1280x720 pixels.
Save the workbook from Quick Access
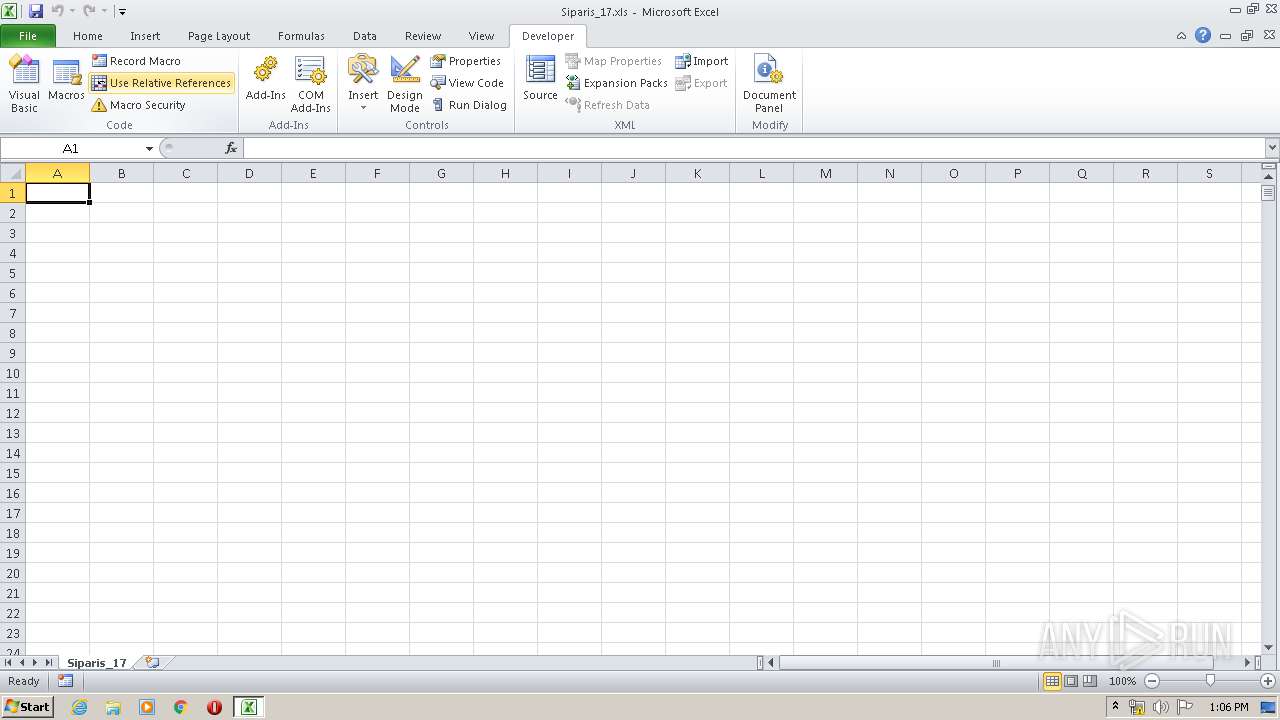click(x=36, y=11)
